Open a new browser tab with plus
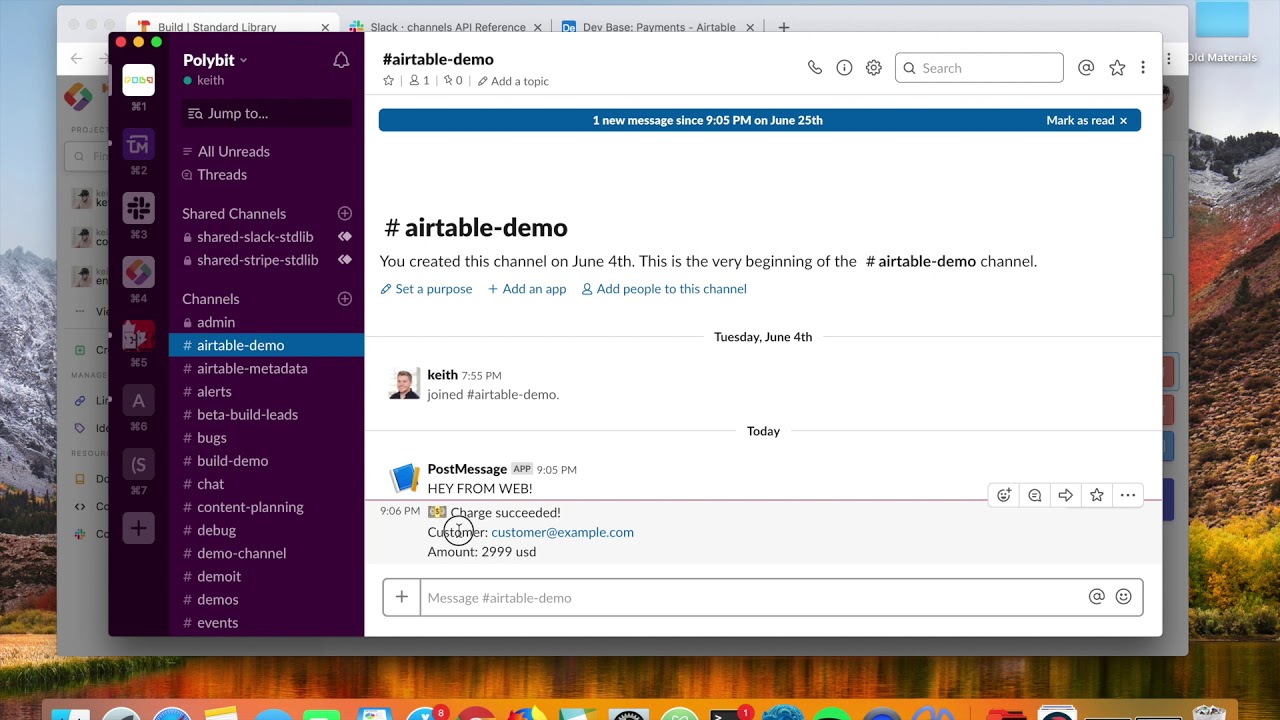The height and width of the screenshot is (720, 1280). coord(784,27)
